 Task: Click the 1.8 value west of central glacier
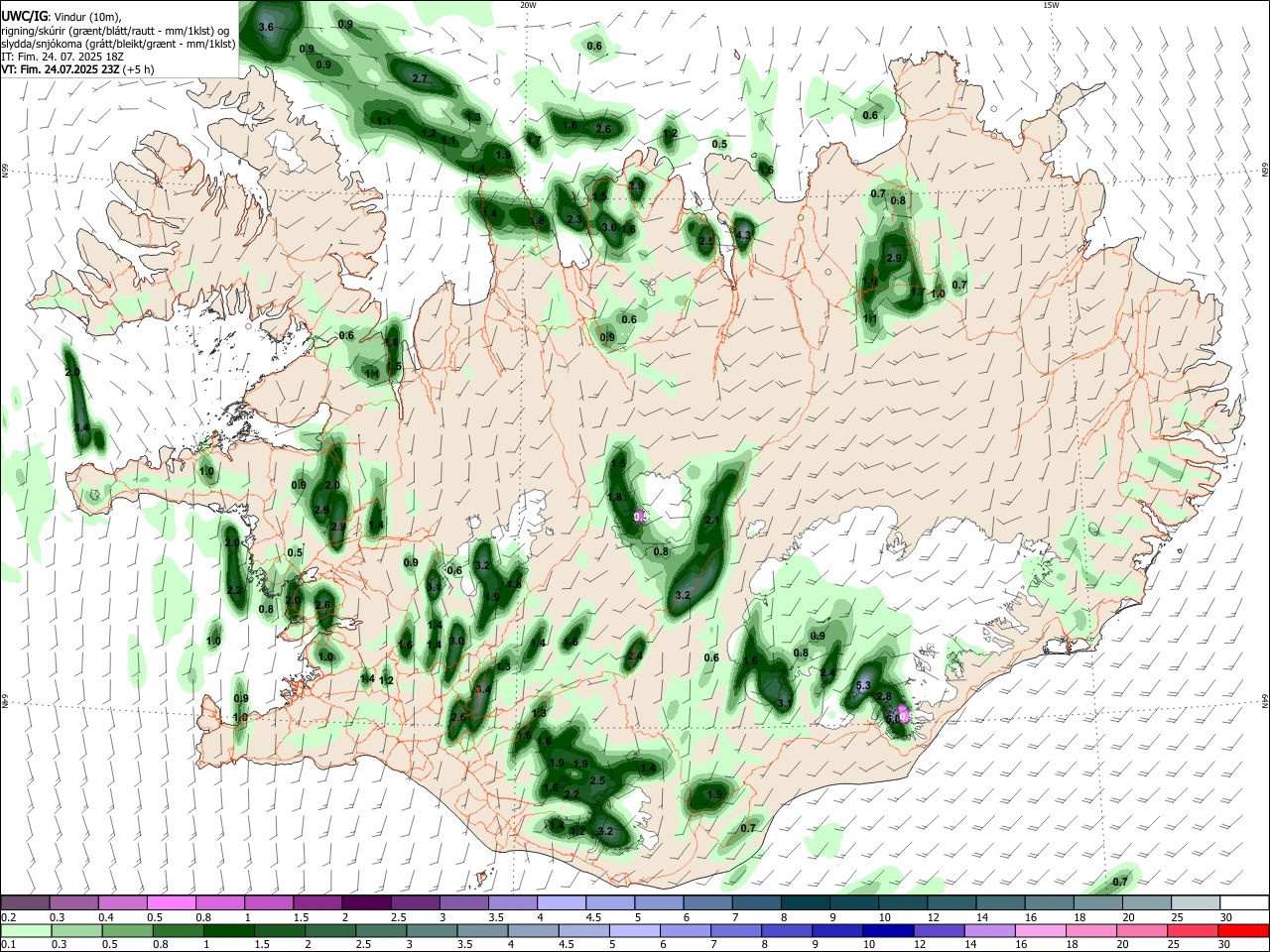pyautogui.click(x=615, y=498)
